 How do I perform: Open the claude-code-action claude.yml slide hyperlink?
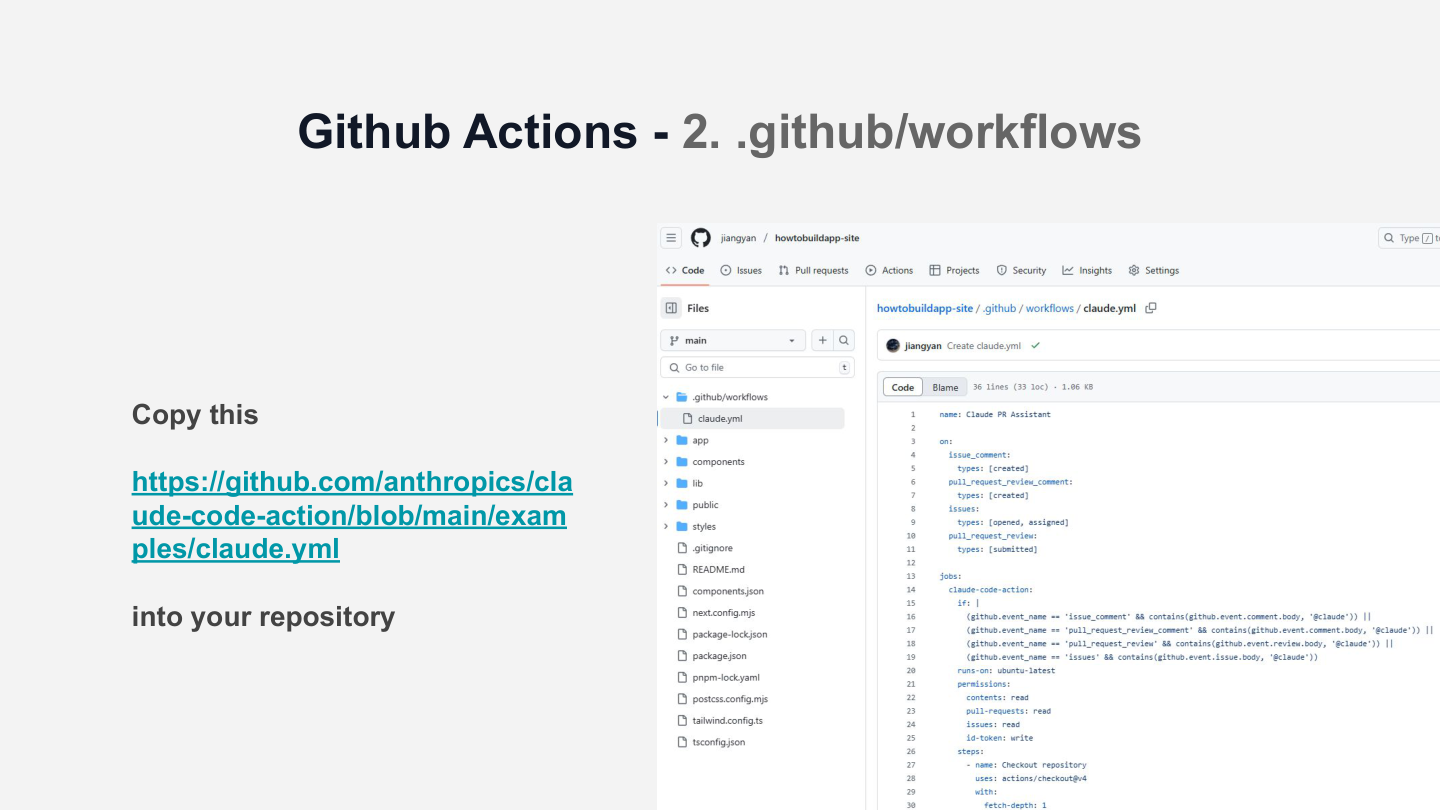coord(352,515)
